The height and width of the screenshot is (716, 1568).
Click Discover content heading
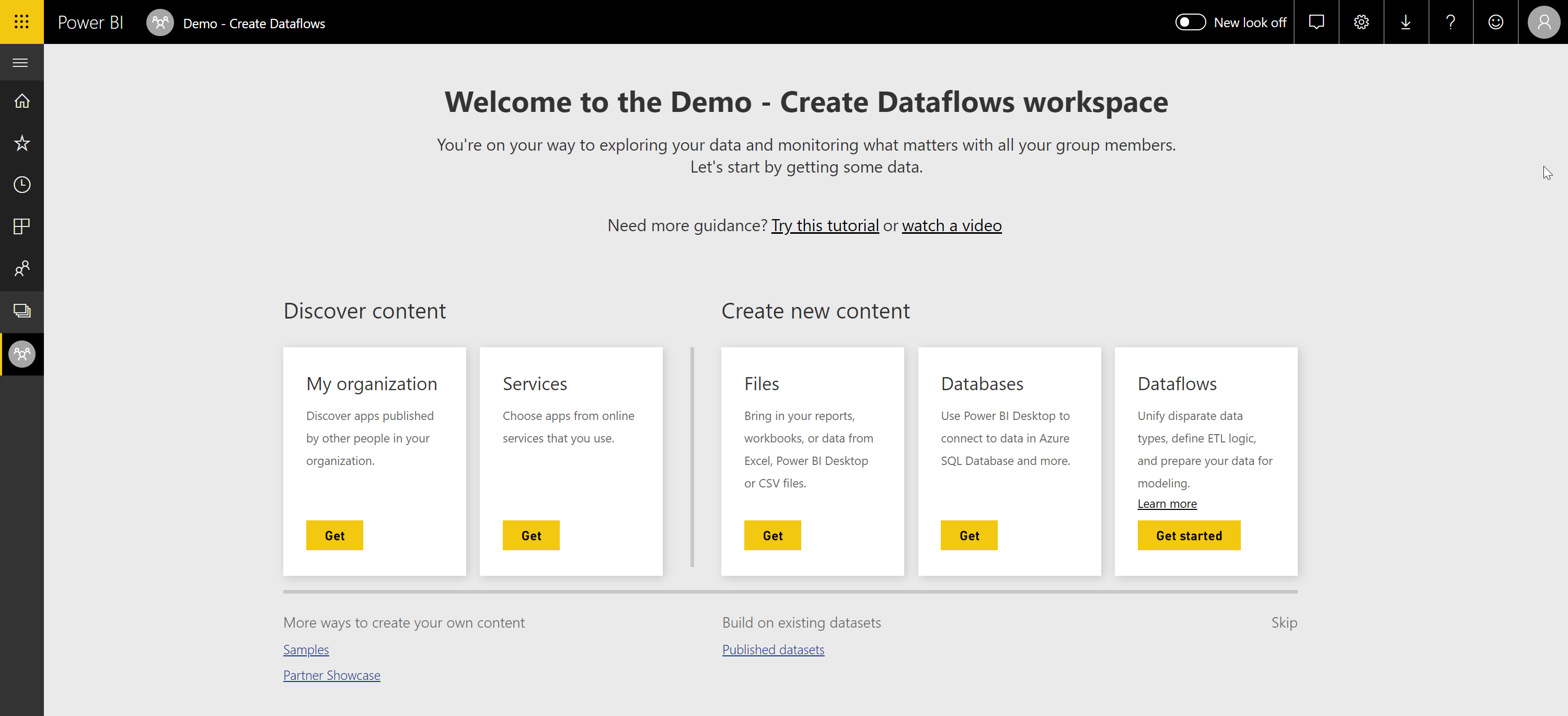tap(365, 311)
